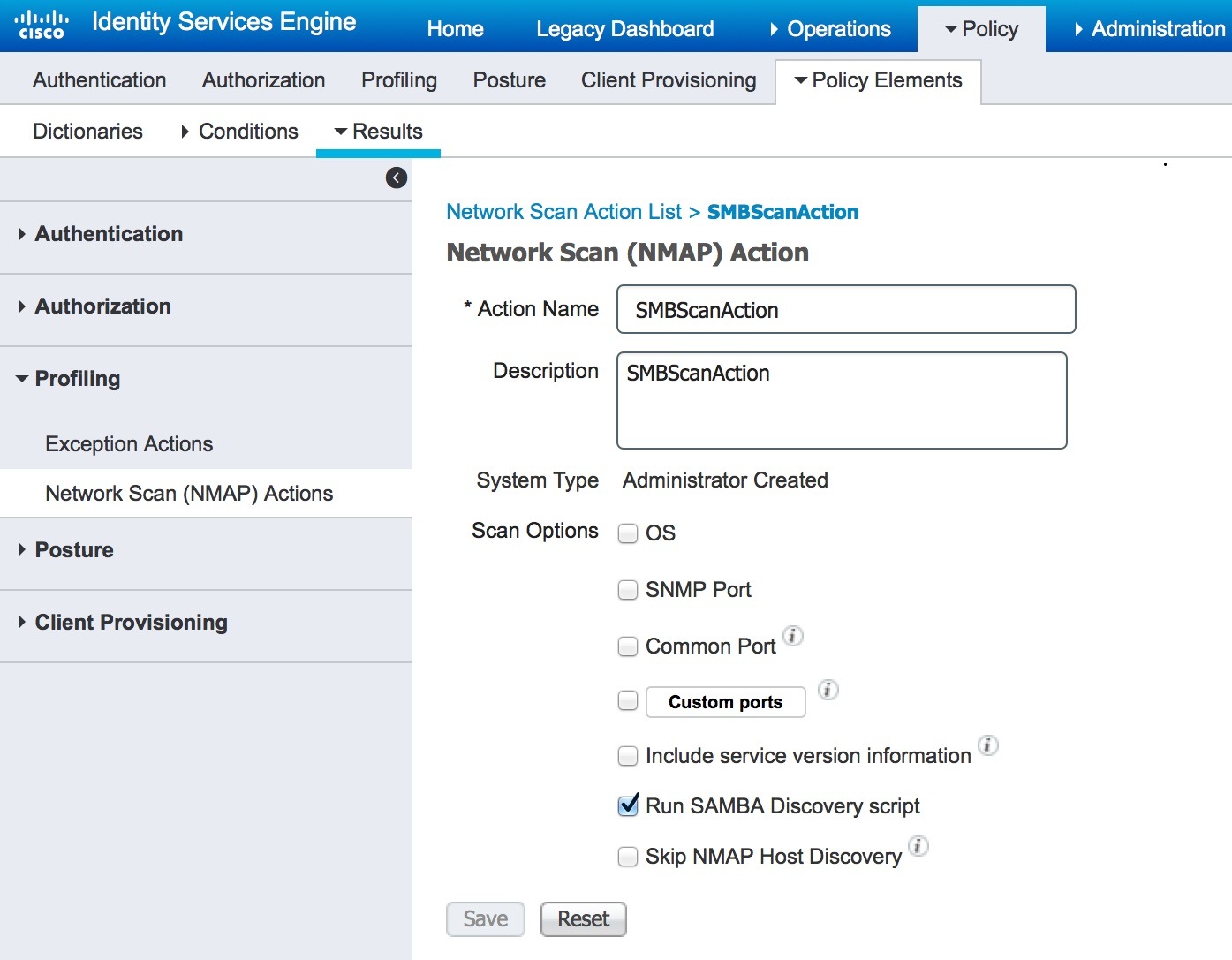The height and width of the screenshot is (960, 1232).
Task: Enable the Custom ports checkbox
Action: 628,701
